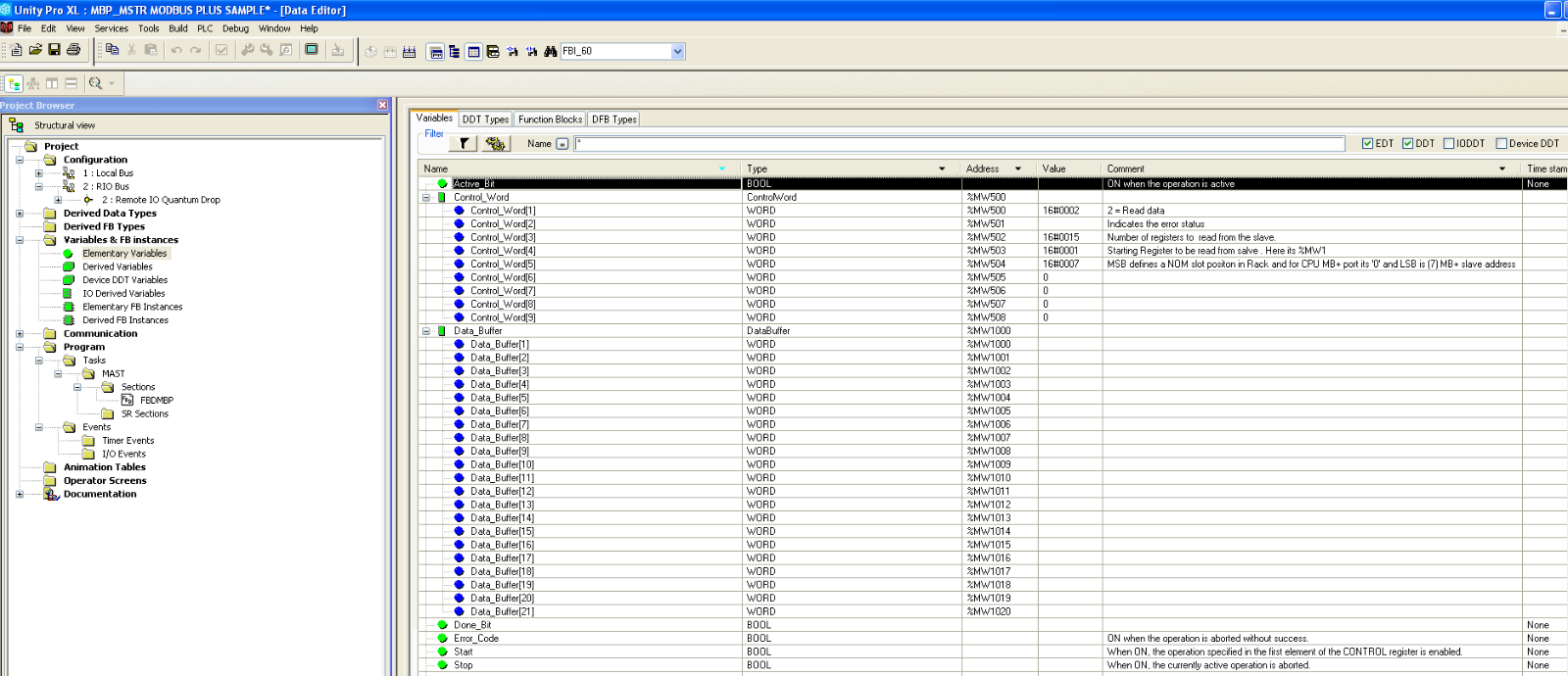Open the PLC menu

point(205,28)
